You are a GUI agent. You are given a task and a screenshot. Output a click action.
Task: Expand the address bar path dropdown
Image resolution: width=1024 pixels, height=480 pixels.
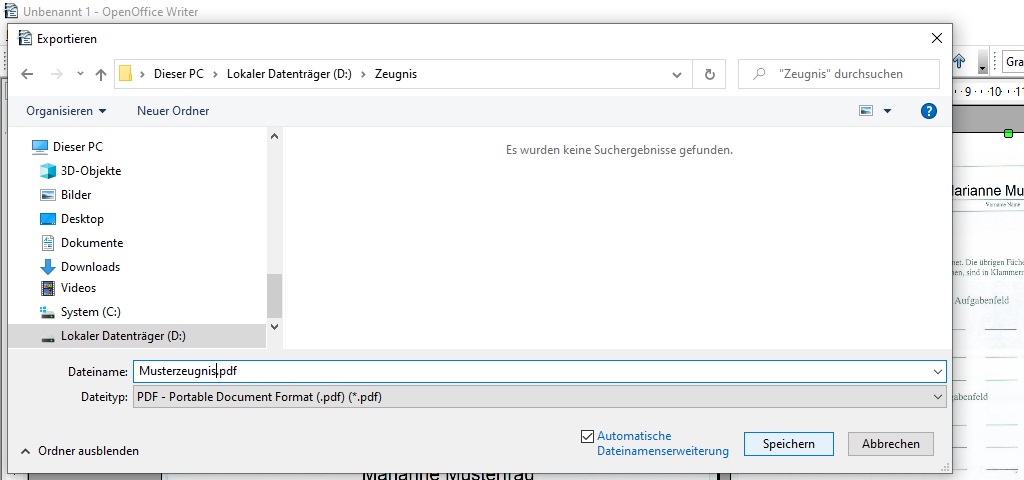(677, 74)
